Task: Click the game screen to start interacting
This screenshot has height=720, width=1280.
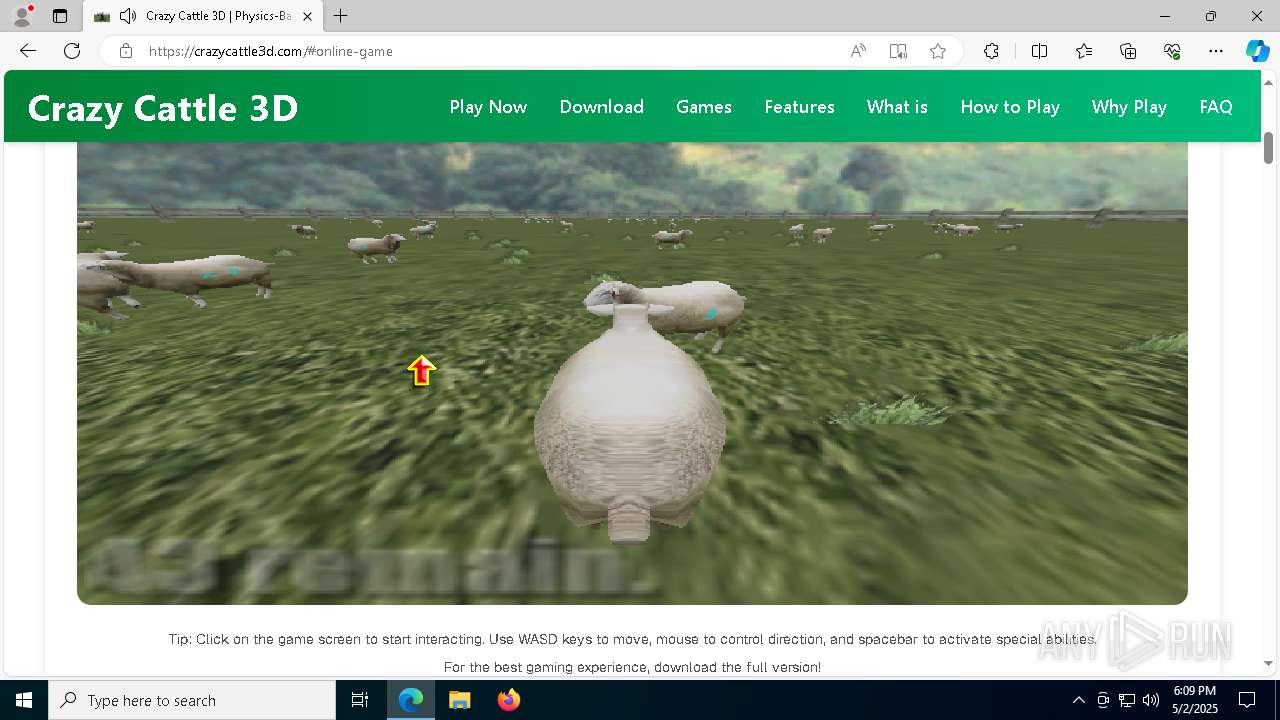Action: point(632,373)
